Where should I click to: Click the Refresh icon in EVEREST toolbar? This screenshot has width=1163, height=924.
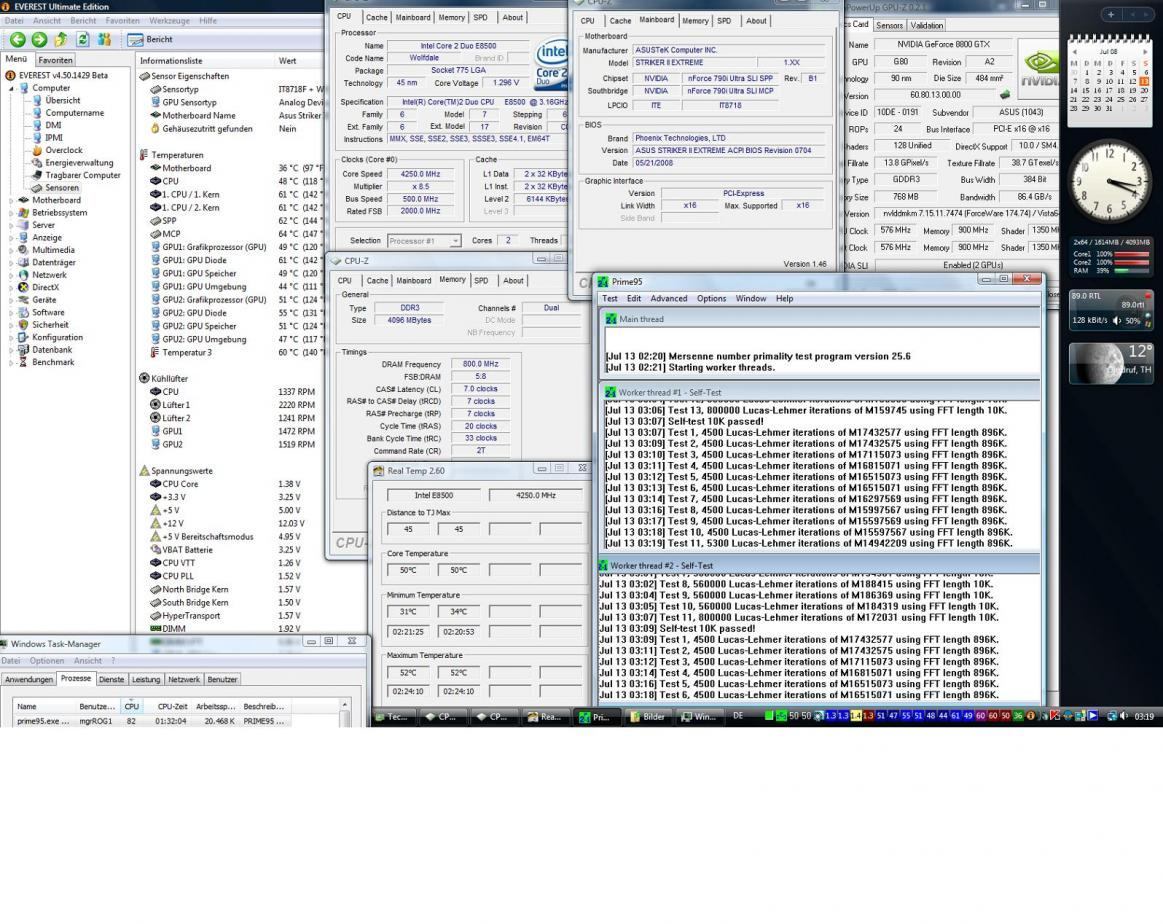[82, 39]
